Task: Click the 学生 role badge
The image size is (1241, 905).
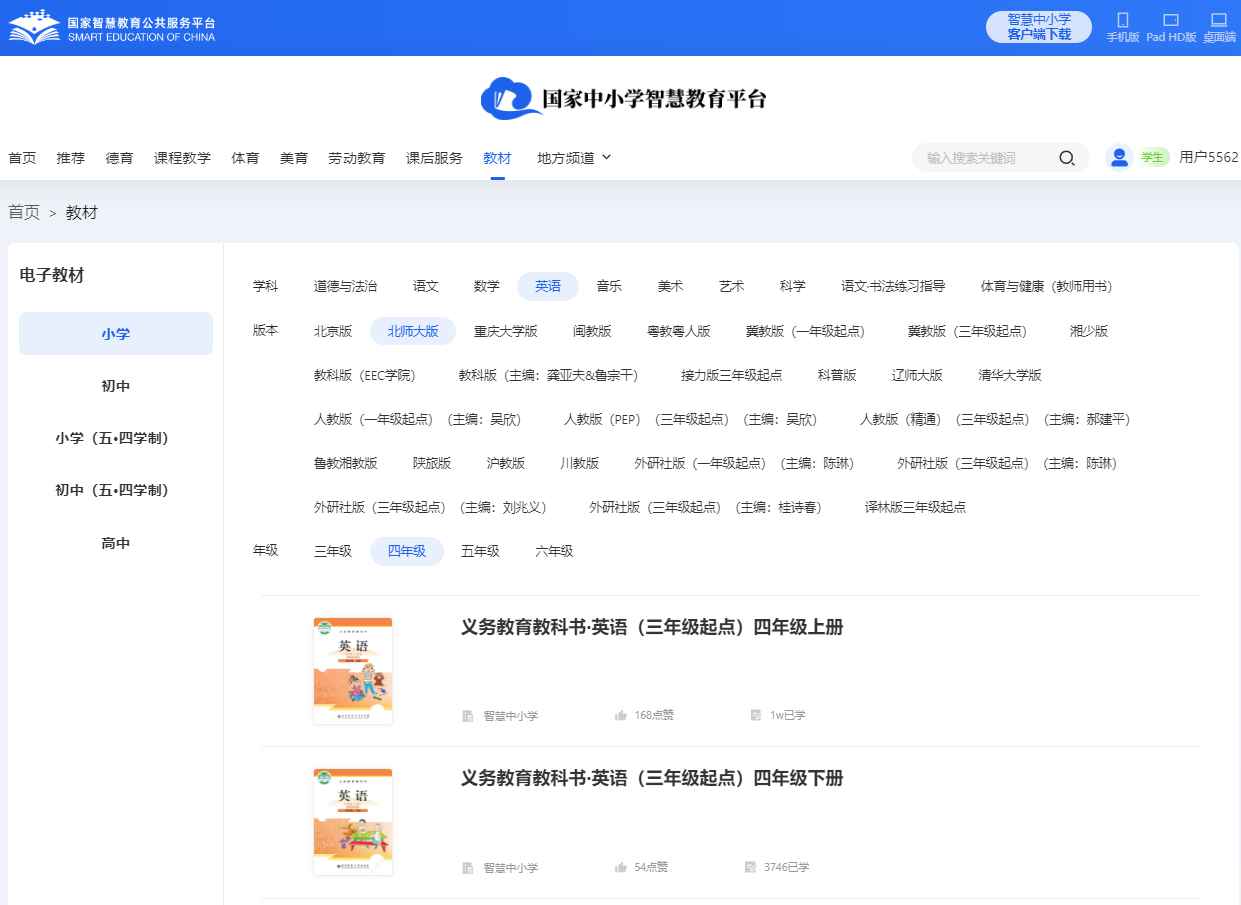Action: click(x=1153, y=157)
